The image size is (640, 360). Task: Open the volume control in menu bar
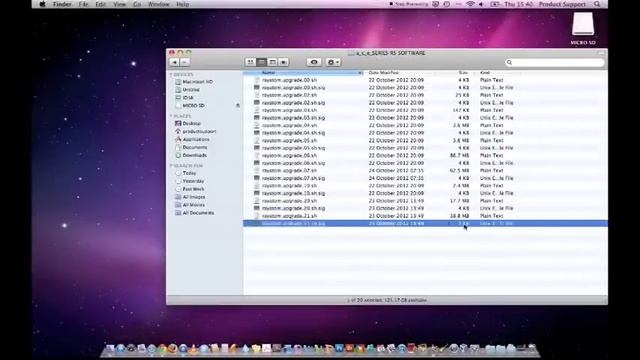(482, 4)
